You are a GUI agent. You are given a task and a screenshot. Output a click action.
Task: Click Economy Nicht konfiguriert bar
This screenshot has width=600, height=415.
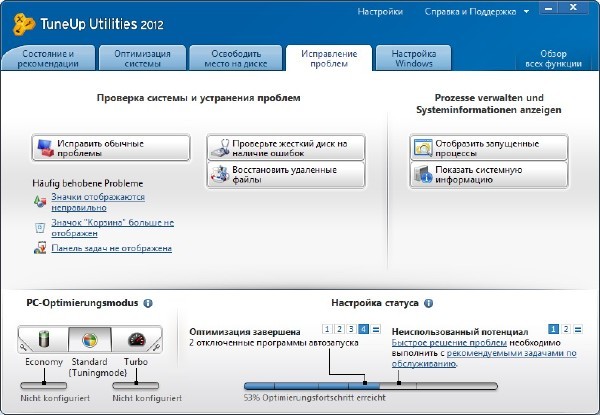pyautogui.click(x=44, y=385)
